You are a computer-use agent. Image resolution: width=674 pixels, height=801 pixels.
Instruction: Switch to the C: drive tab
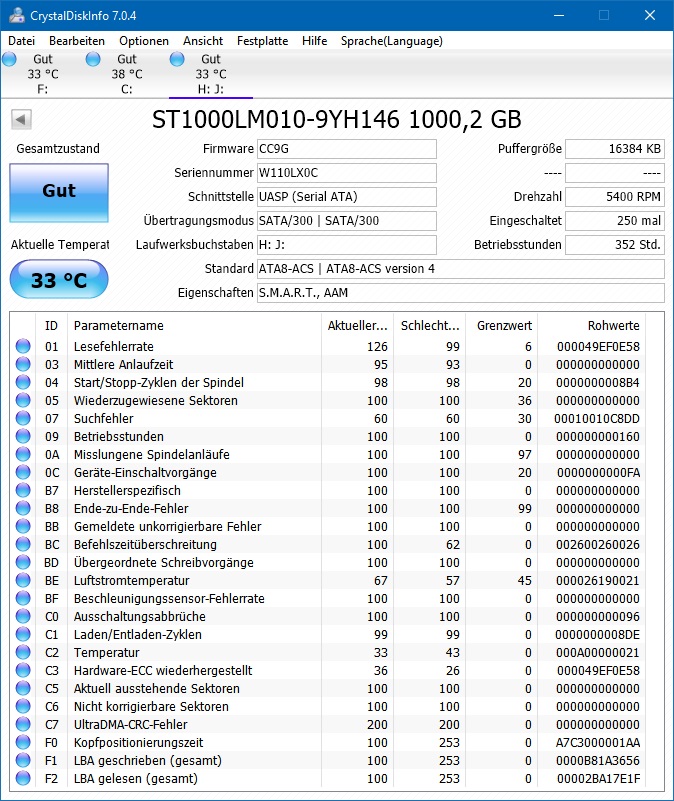(126, 74)
